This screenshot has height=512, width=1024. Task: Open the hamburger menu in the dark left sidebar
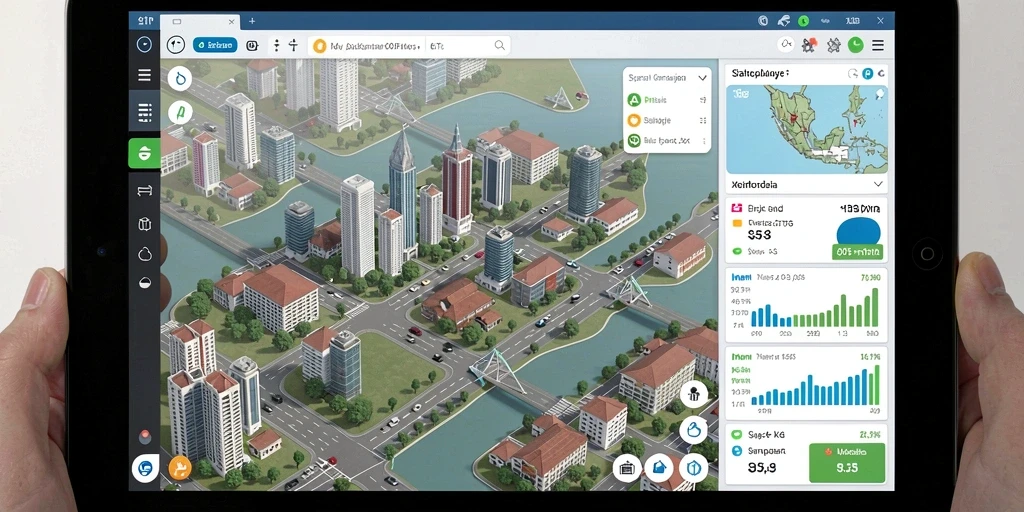pos(144,75)
